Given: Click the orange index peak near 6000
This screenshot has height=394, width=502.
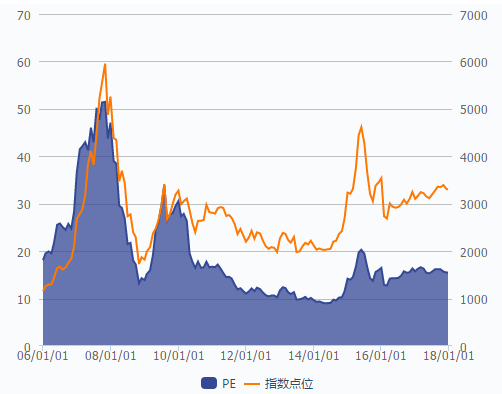Looking at the screenshot, I should pos(105,64).
